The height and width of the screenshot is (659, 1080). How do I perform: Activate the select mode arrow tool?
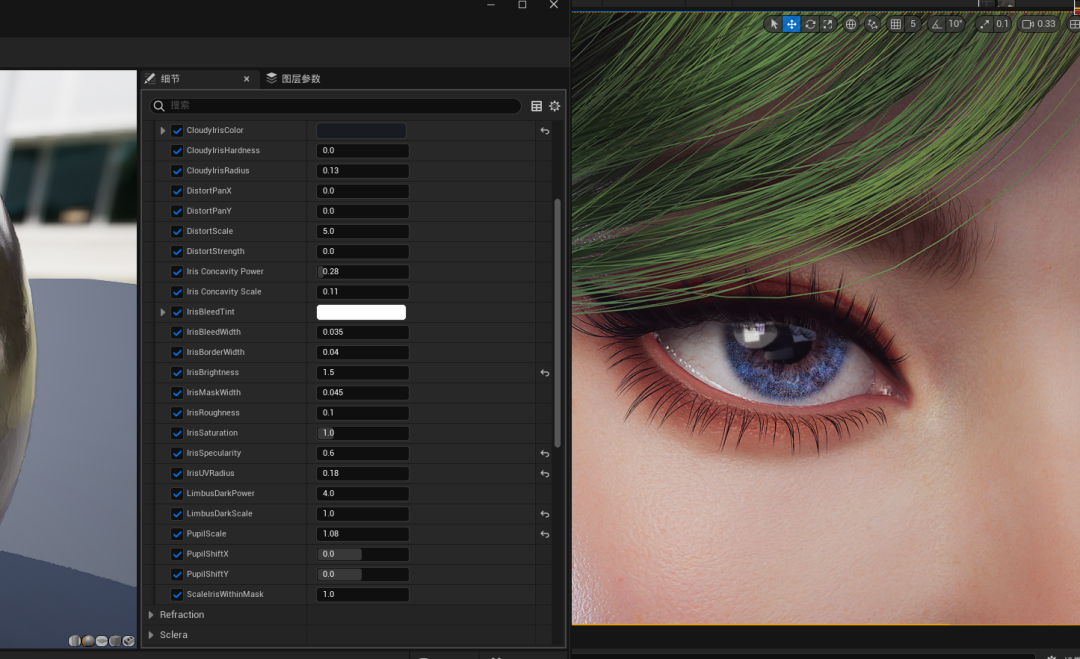(x=774, y=24)
